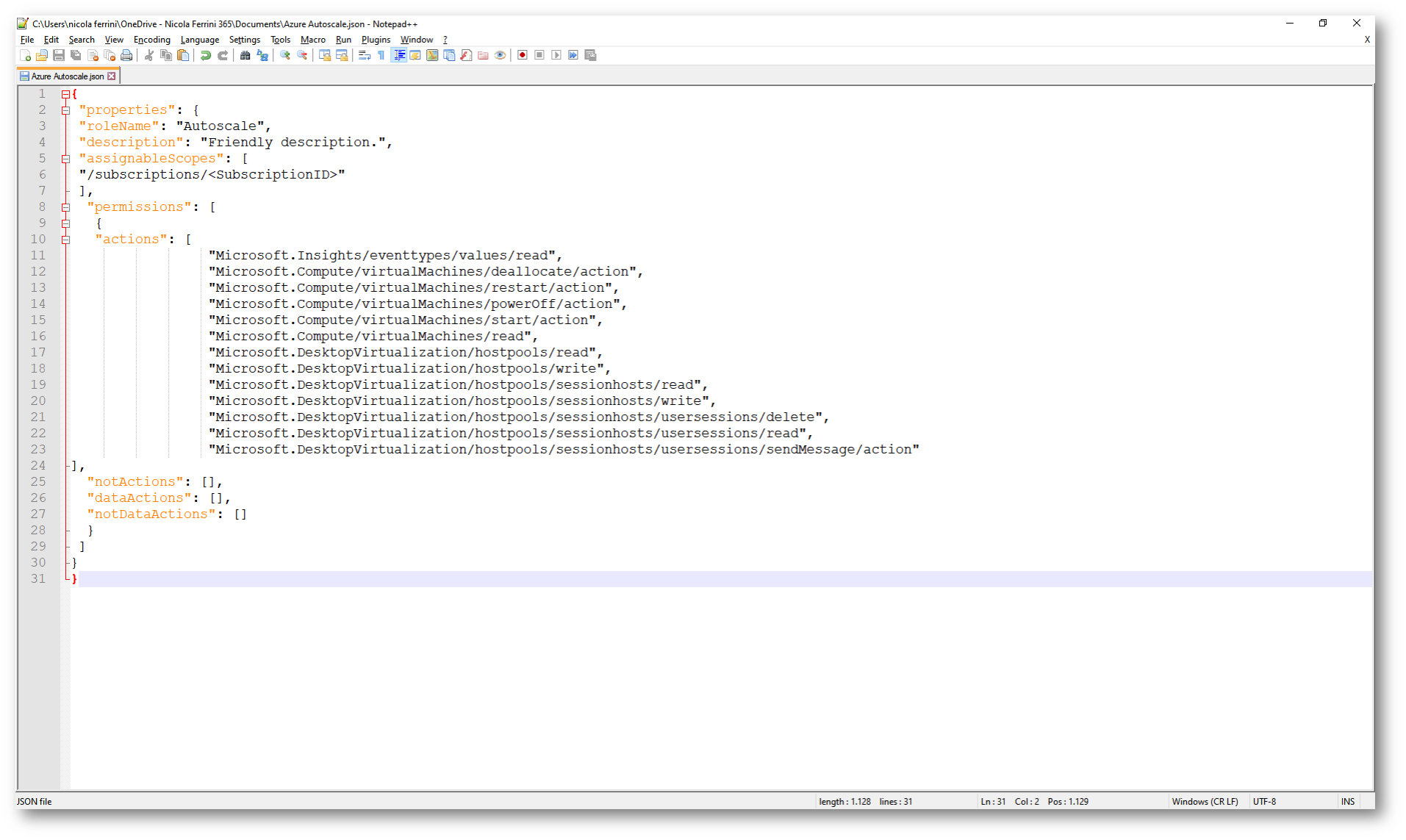This screenshot has width=1406, height=840.
Task: Toggle word wrap in the toolbar
Action: (365, 55)
